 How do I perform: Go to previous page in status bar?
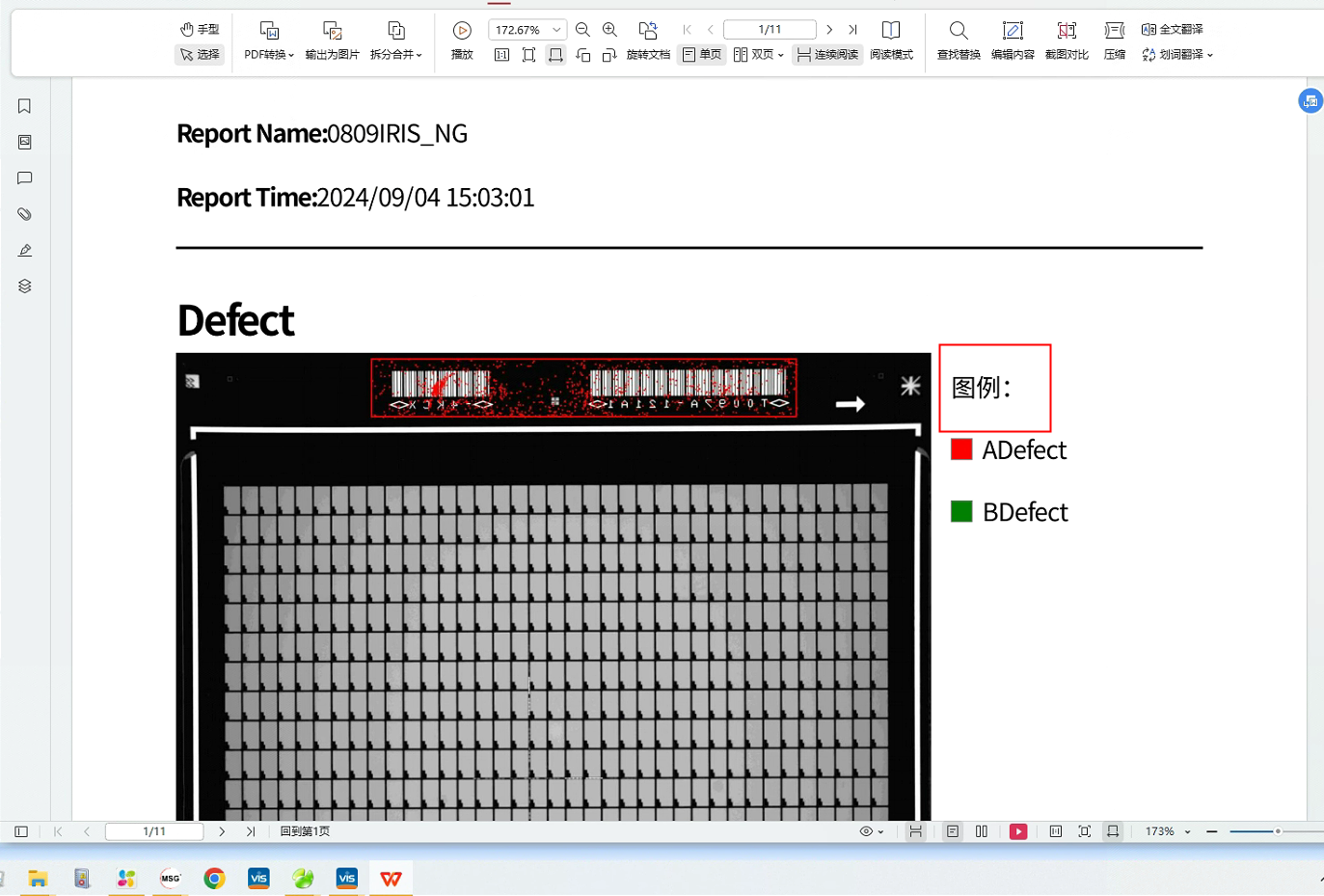[87, 831]
